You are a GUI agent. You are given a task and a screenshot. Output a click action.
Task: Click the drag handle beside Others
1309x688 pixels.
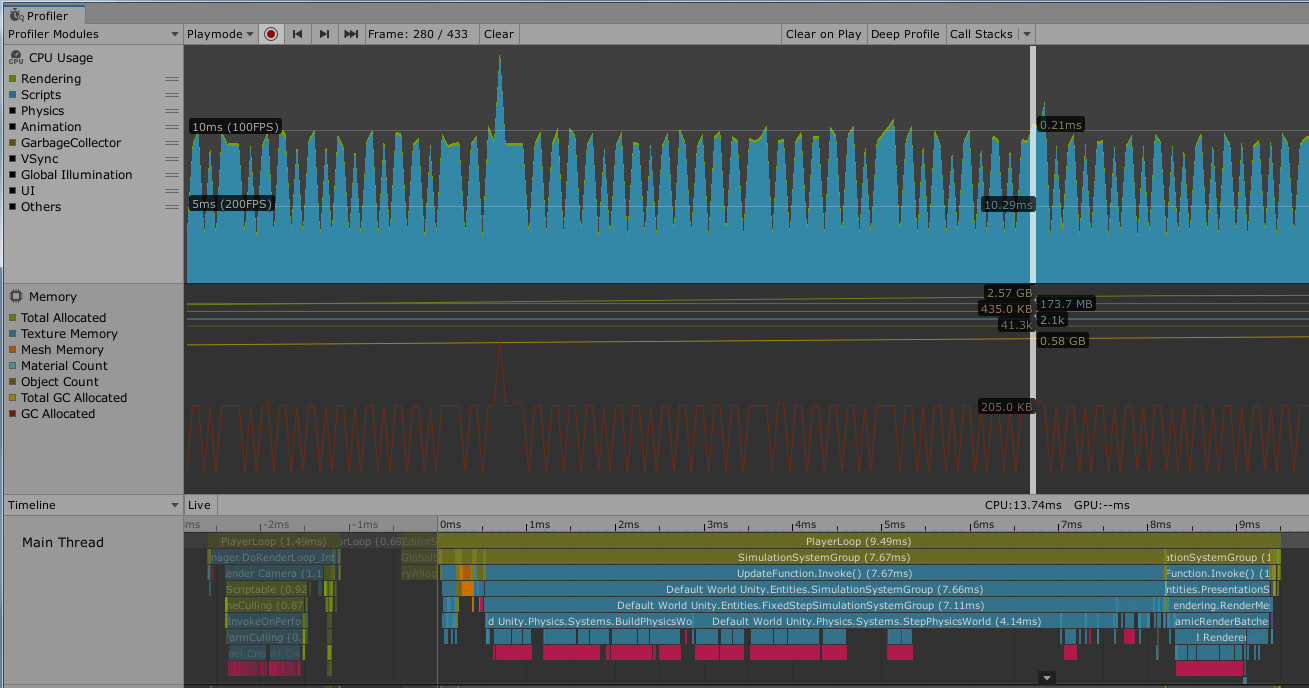(172, 207)
